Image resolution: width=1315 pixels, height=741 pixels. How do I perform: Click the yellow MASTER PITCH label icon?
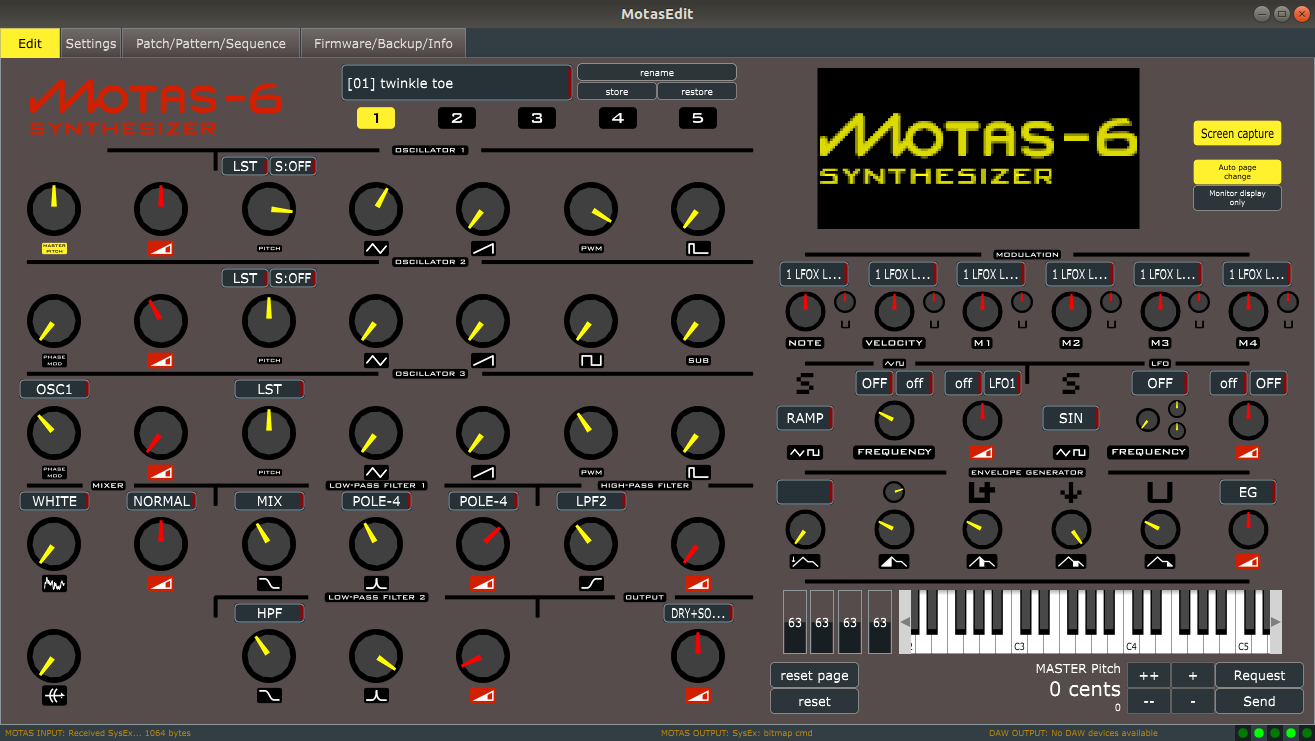tap(54, 248)
